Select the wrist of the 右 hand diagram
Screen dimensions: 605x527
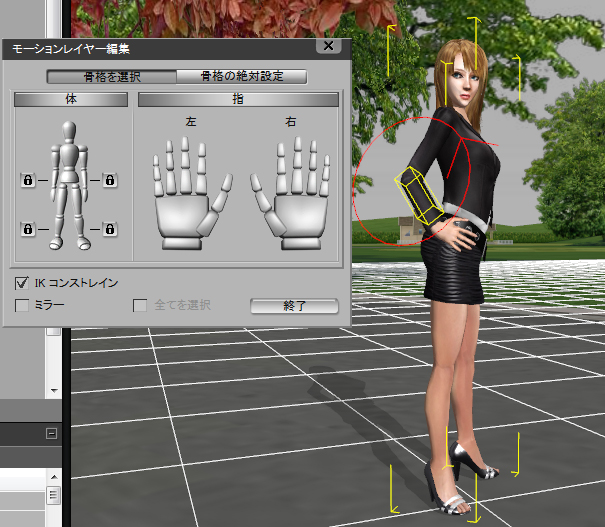[301, 244]
